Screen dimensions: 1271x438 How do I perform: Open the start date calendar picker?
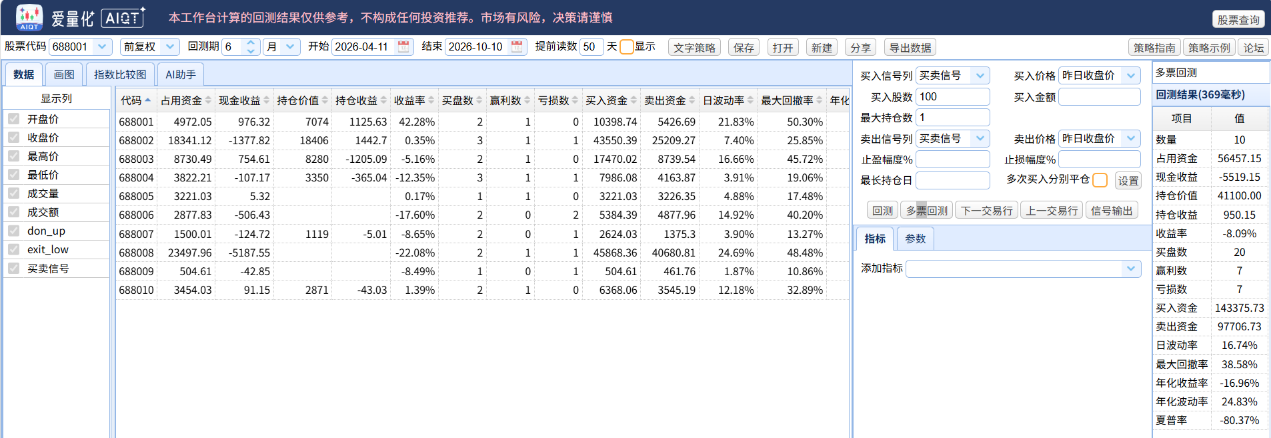pos(404,47)
